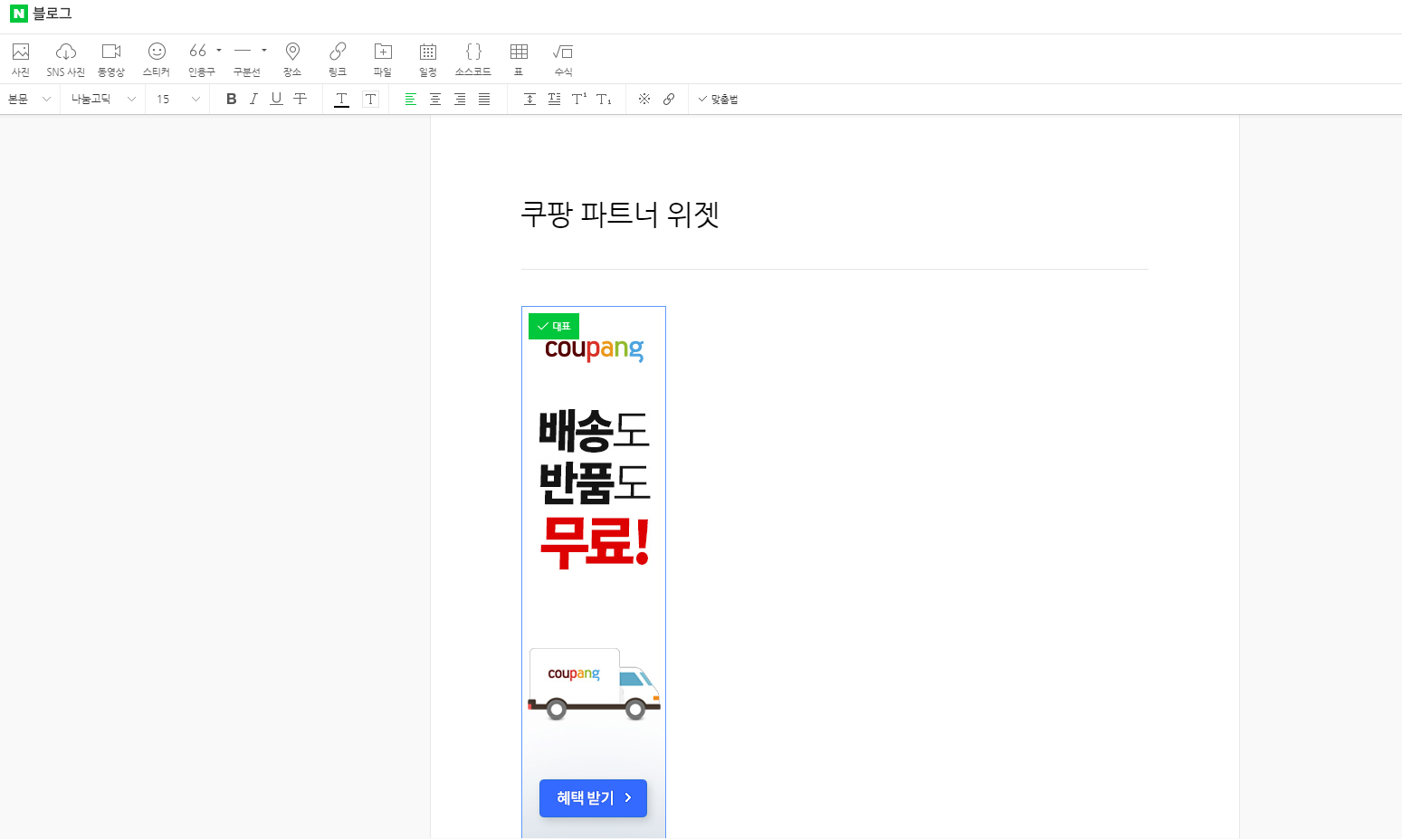Insert a divider line with 구분선
Viewport: 1402px width, 840px height.
click(x=245, y=60)
